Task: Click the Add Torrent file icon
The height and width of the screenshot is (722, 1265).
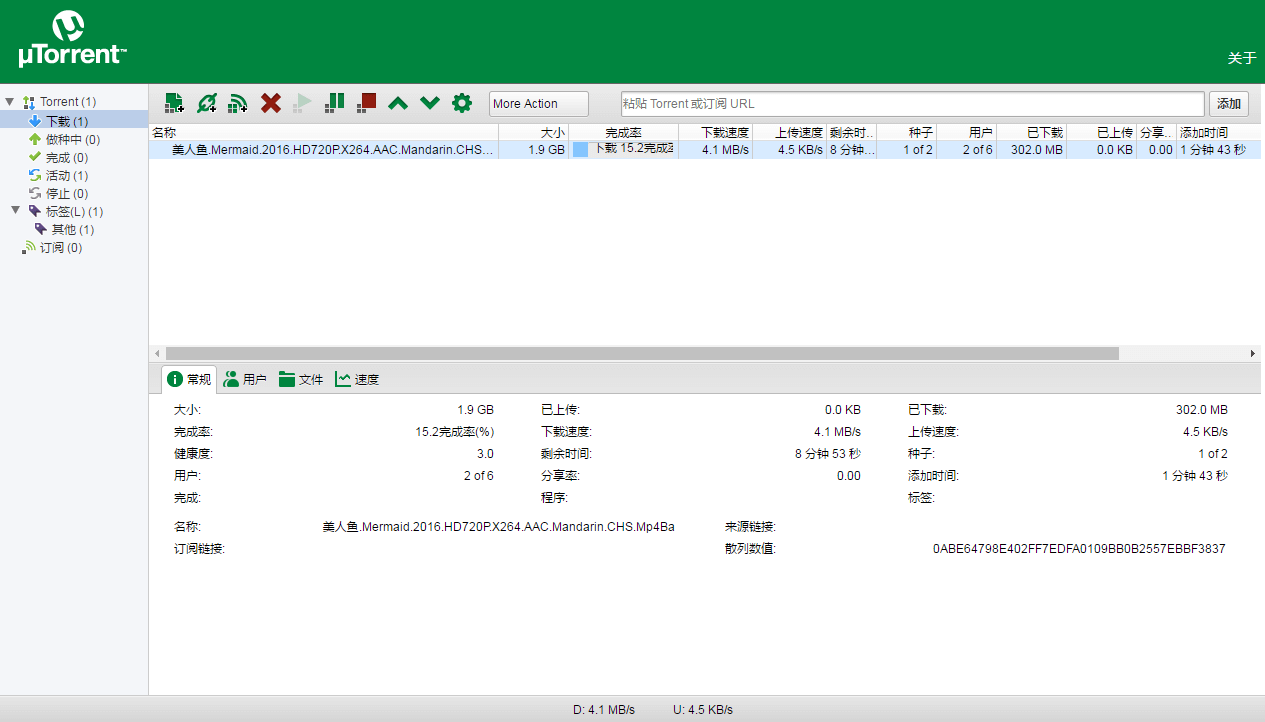Action: pos(174,102)
